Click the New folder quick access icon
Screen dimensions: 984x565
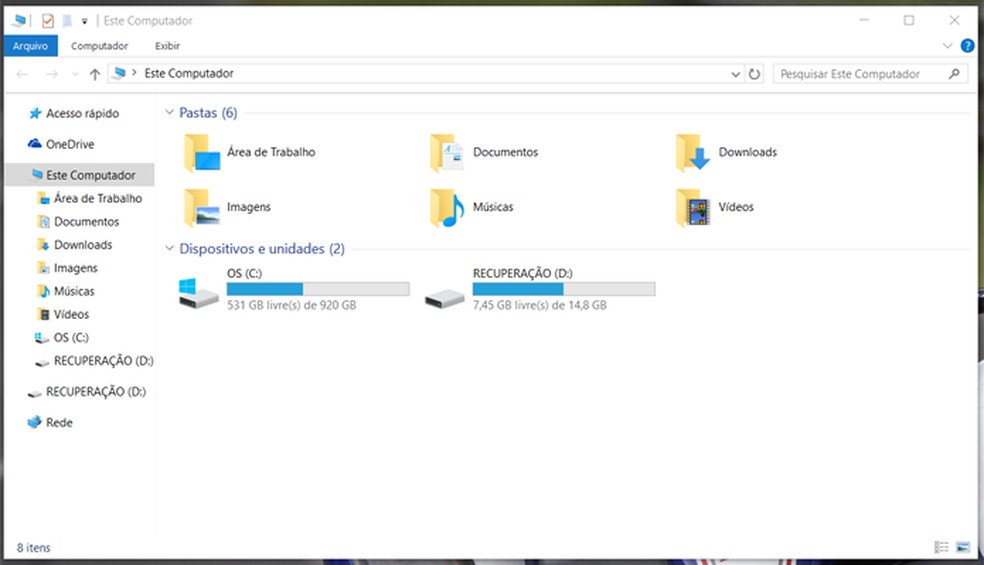pos(67,21)
